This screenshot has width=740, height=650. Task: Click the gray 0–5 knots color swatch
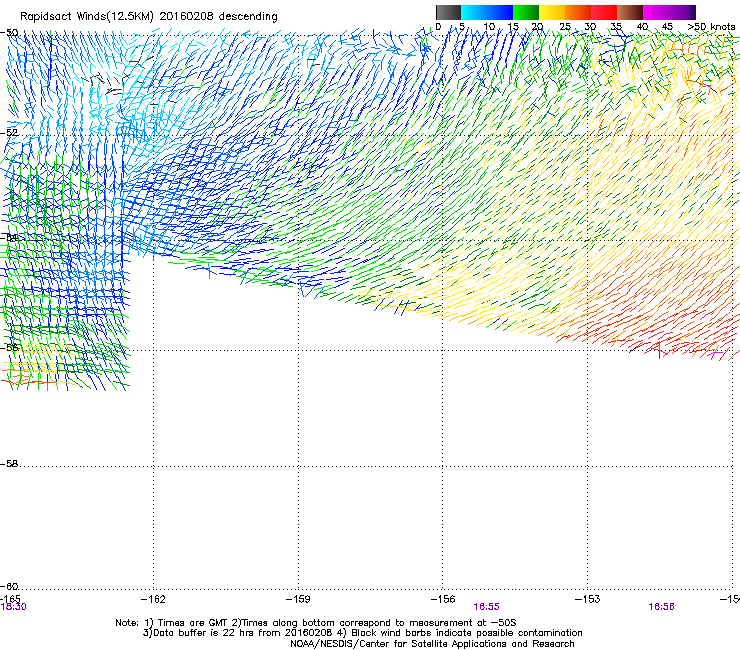[448, 12]
